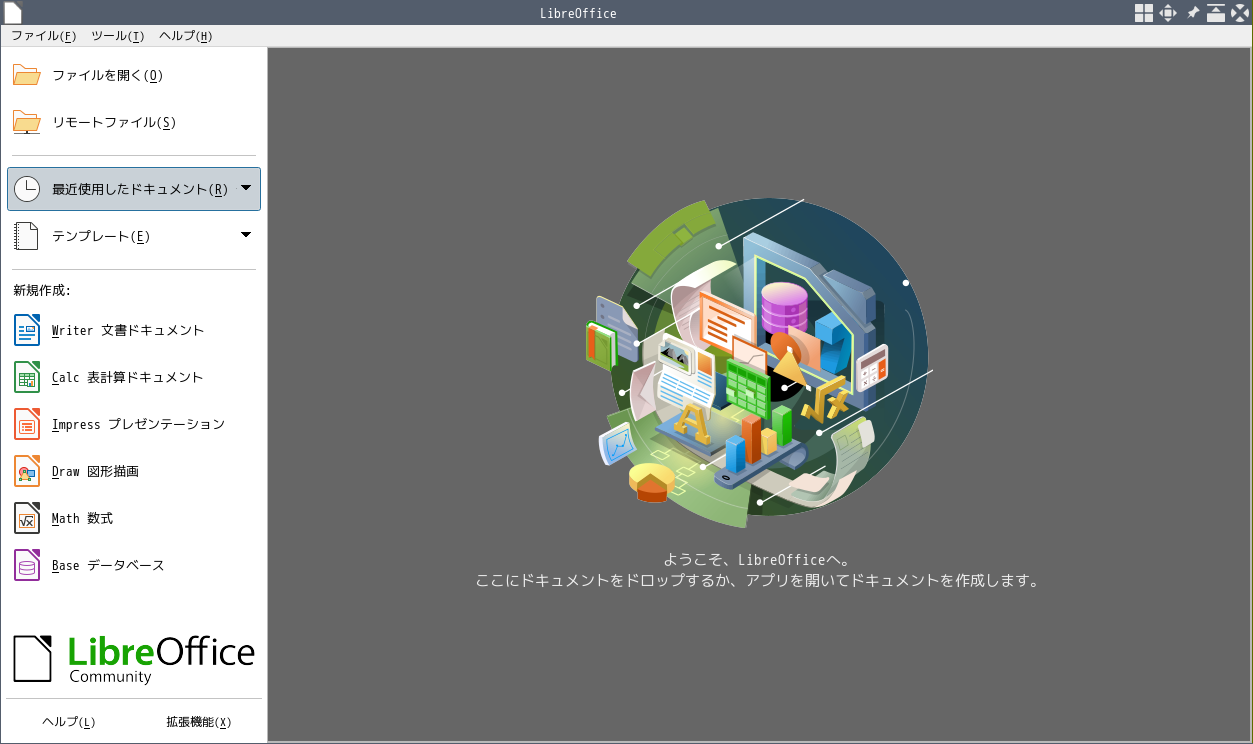Expand the templates dropdown arrow

[x=246, y=235]
